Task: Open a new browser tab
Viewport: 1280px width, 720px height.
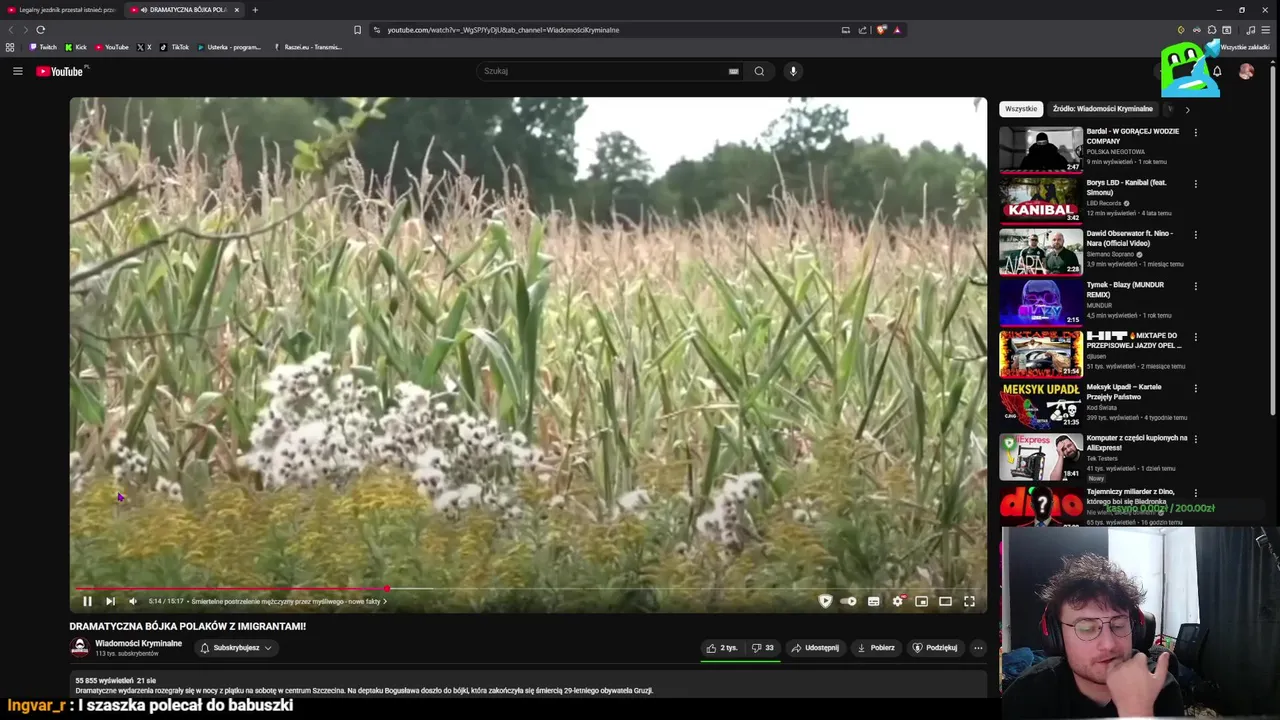Action: (255, 10)
